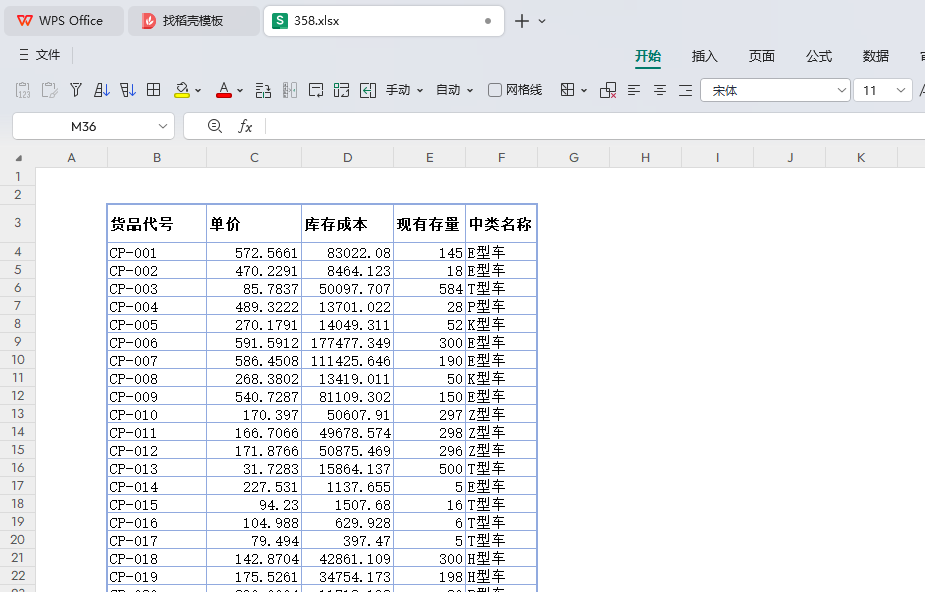
Task: Select row 10 header
Action: [18, 360]
